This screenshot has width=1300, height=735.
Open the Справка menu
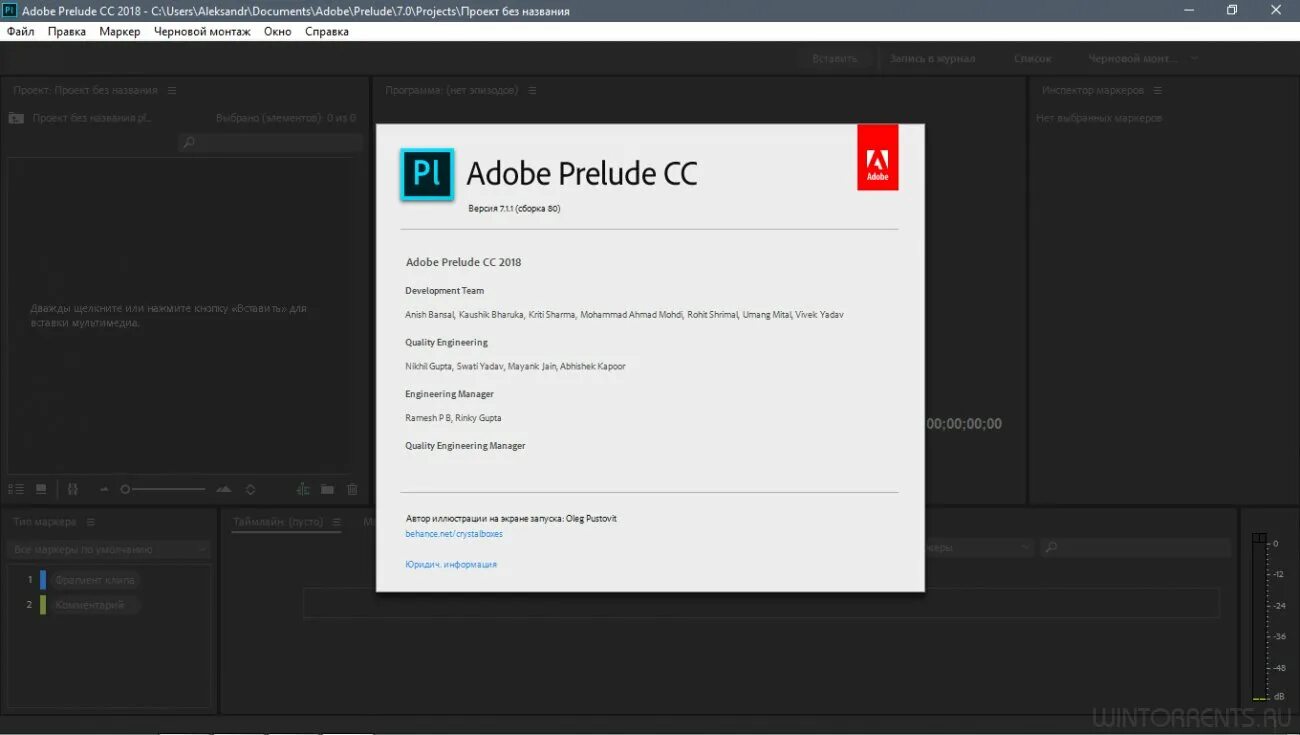(327, 31)
